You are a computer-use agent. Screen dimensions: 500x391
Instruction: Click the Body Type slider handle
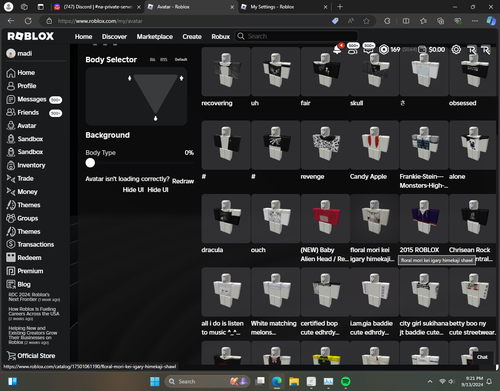pyautogui.click(x=90, y=163)
